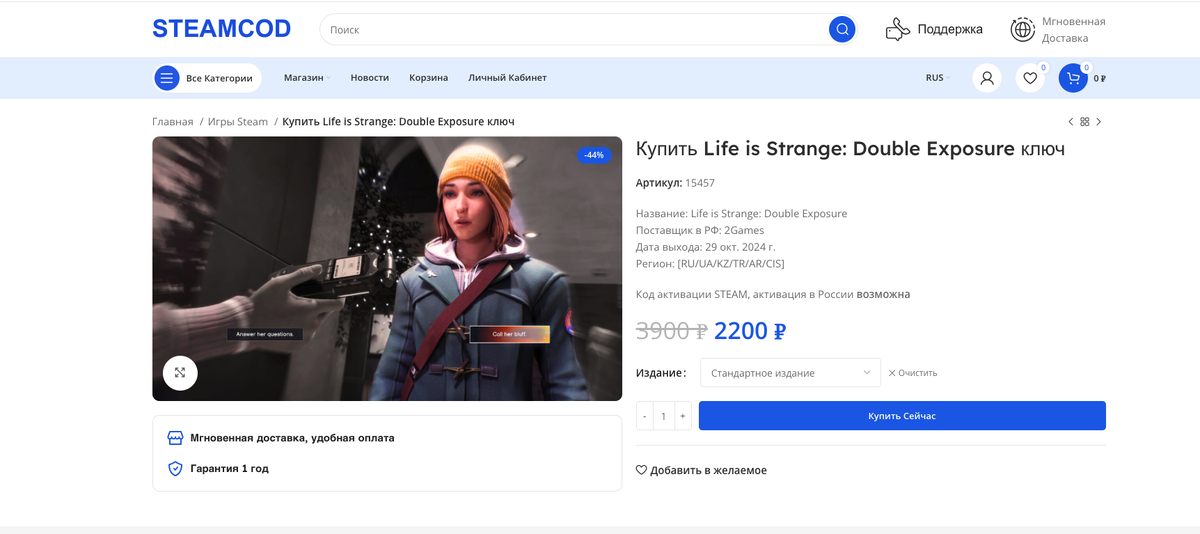Click Дата выхода: 29 окт. 2024 г. line

(x=706, y=247)
